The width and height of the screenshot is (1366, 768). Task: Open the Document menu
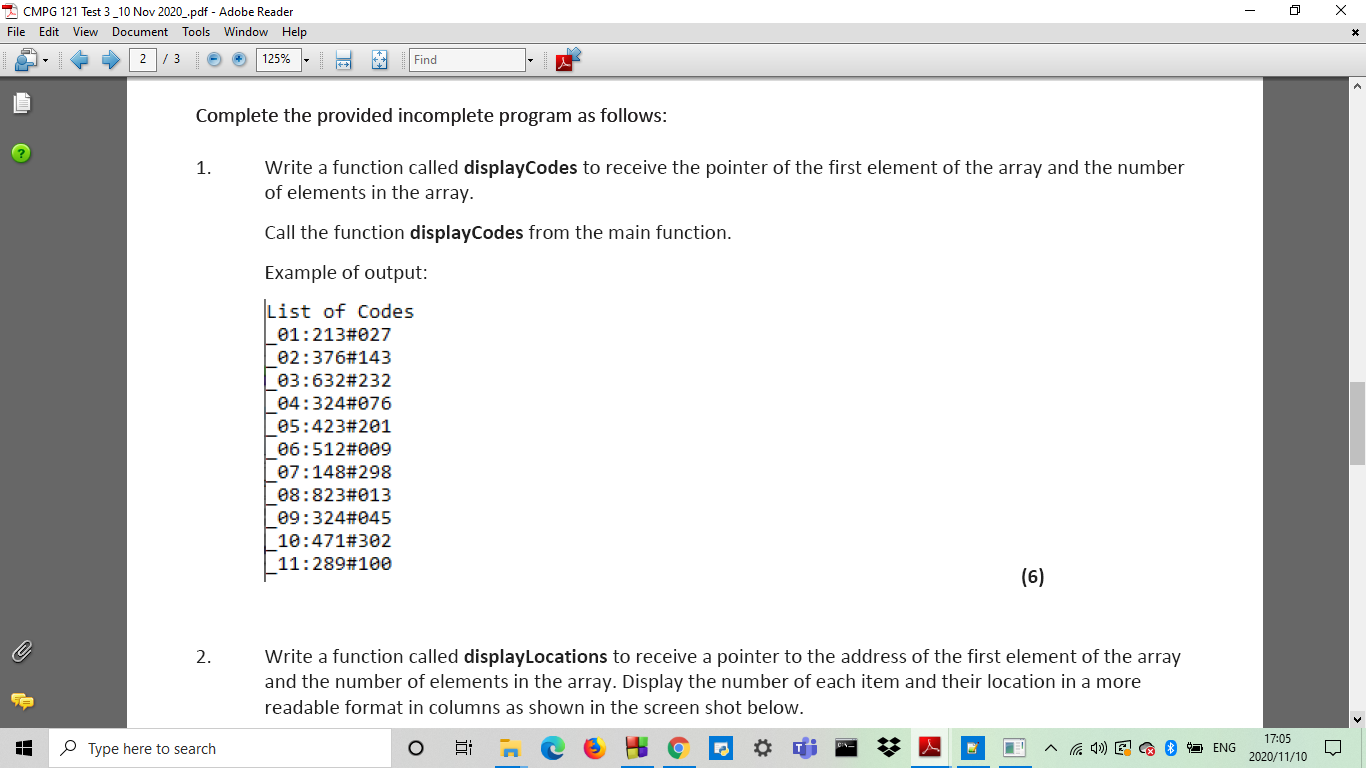click(x=139, y=32)
